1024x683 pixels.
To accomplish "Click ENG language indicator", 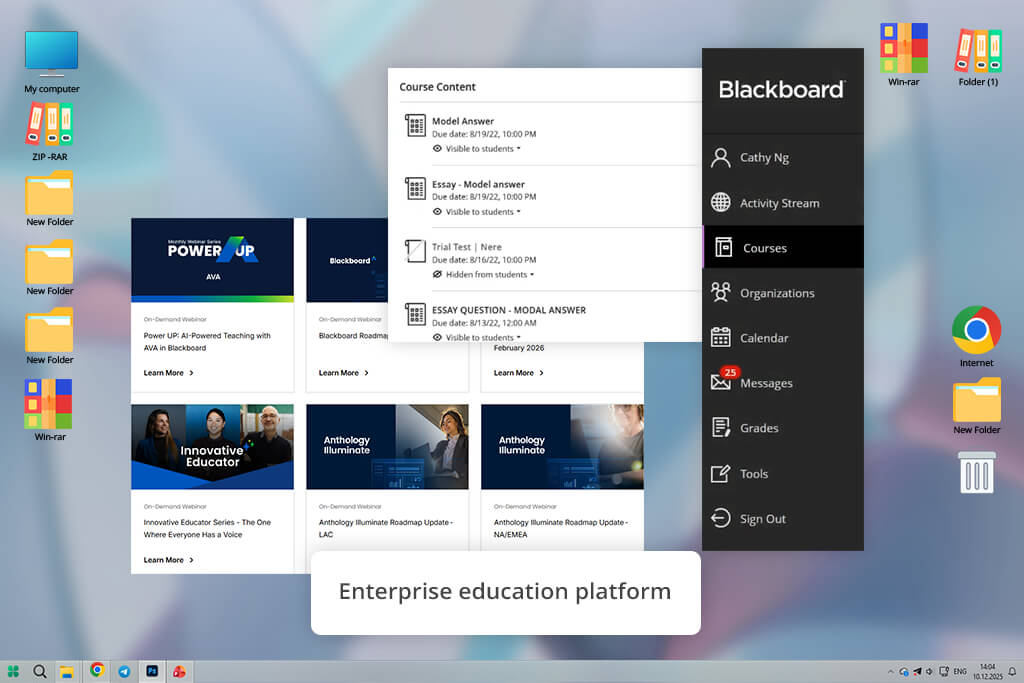I will (960, 671).
